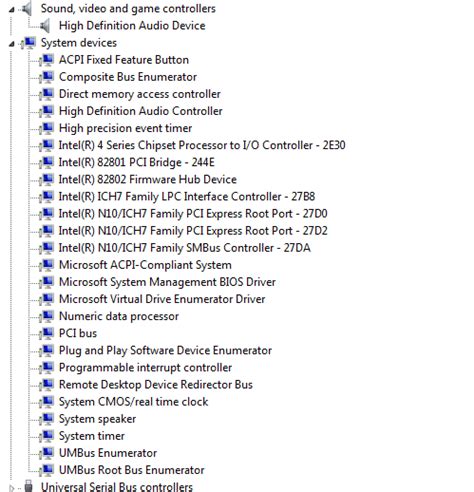Select Microsoft ACPI-Compliant System
This screenshot has width=474, height=492.
(x=145, y=265)
